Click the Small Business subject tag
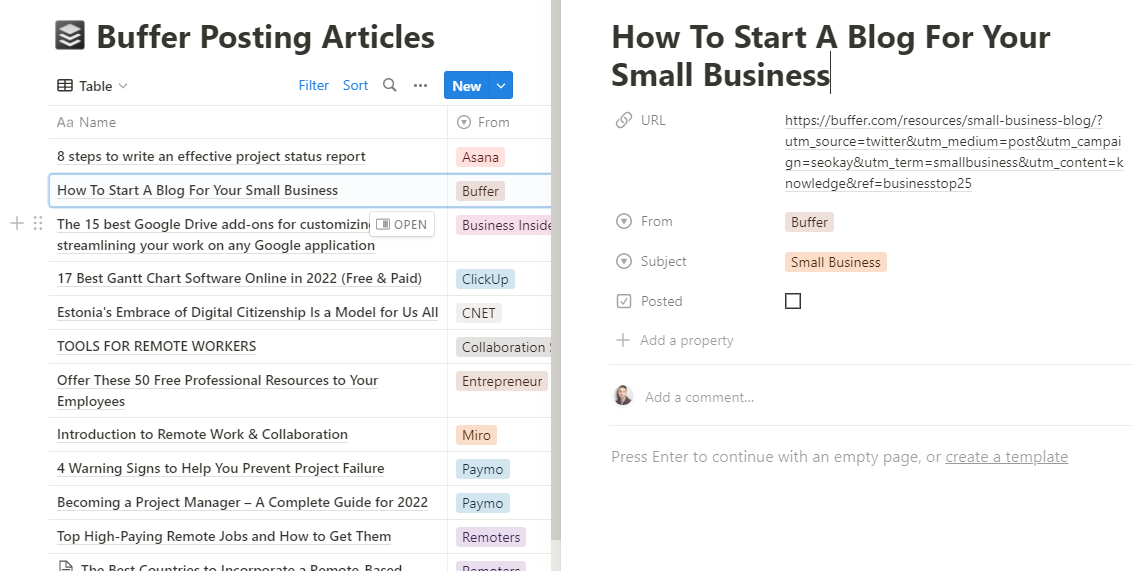 [x=835, y=262]
